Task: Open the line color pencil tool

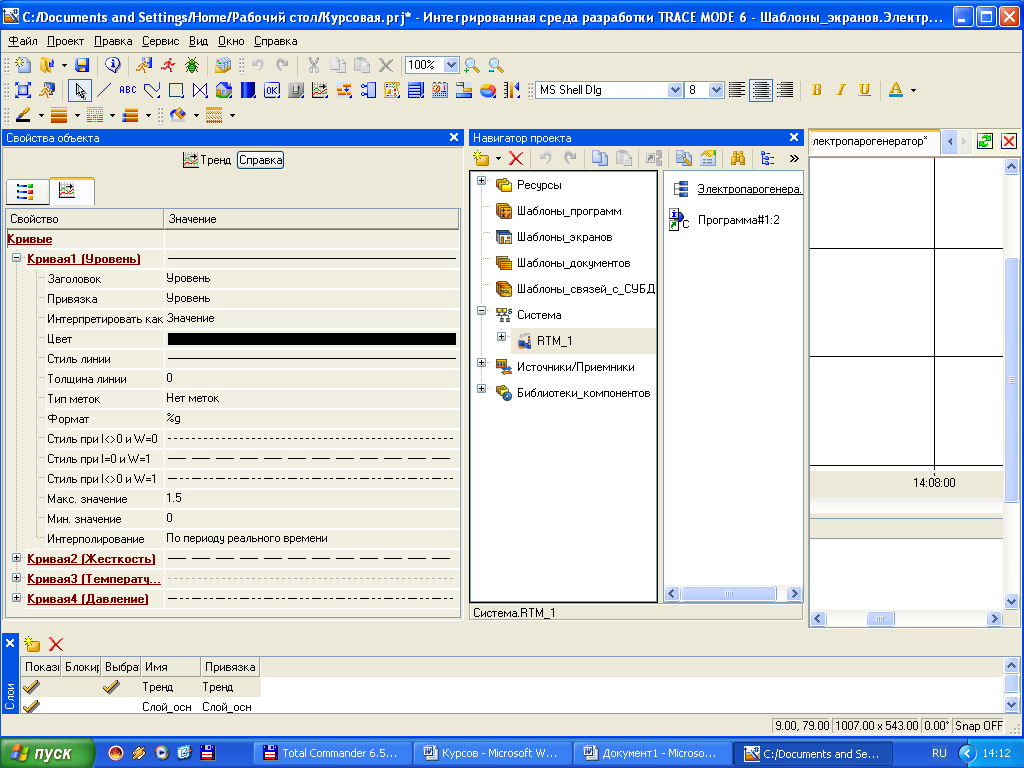Action: point(24,115)
